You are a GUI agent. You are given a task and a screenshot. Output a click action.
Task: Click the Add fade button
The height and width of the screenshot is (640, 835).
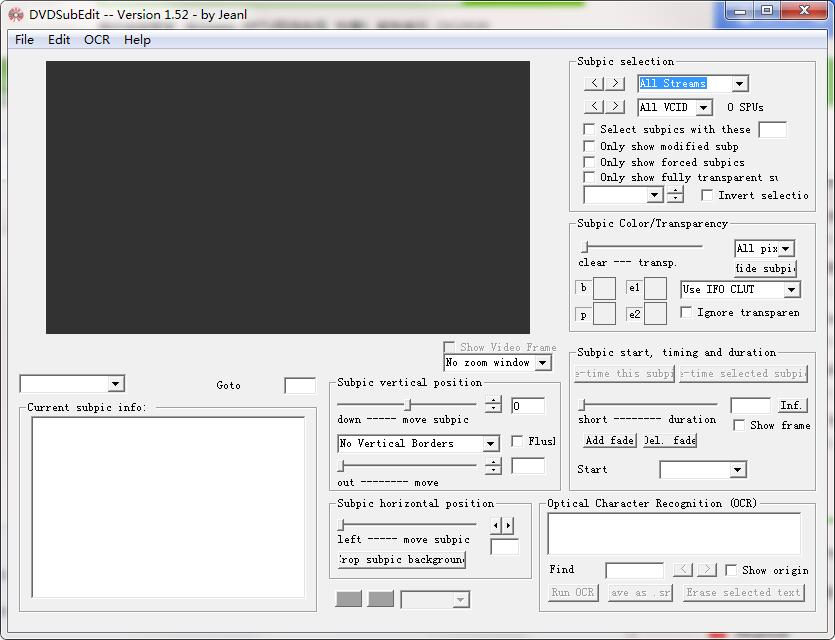tap(610, 440)
